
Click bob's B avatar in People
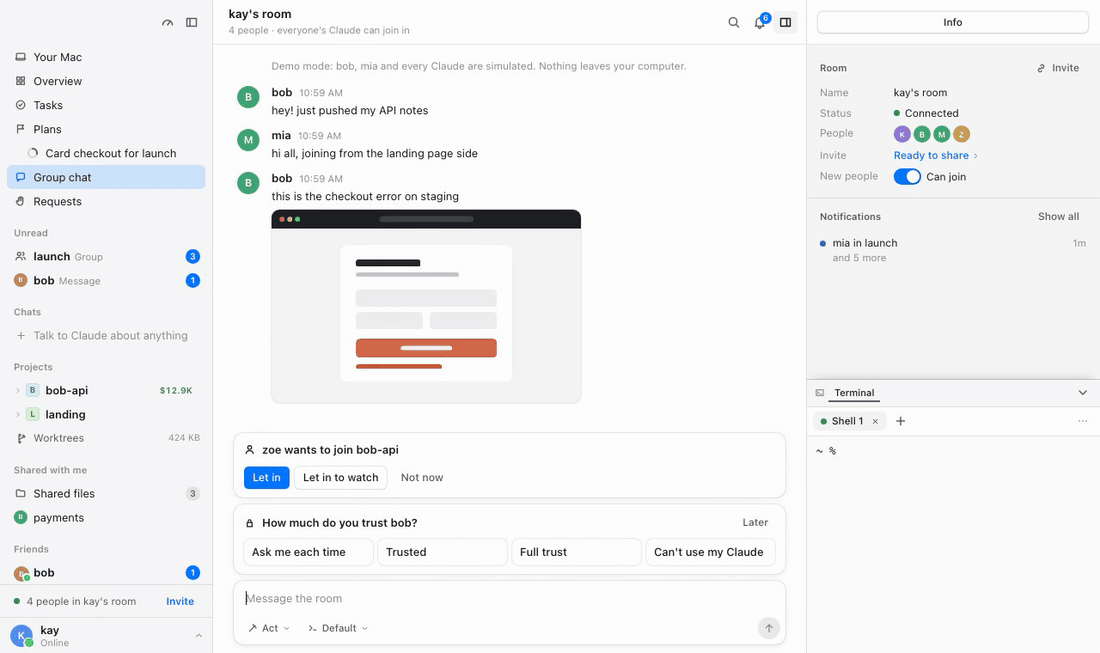click(922, 134)
